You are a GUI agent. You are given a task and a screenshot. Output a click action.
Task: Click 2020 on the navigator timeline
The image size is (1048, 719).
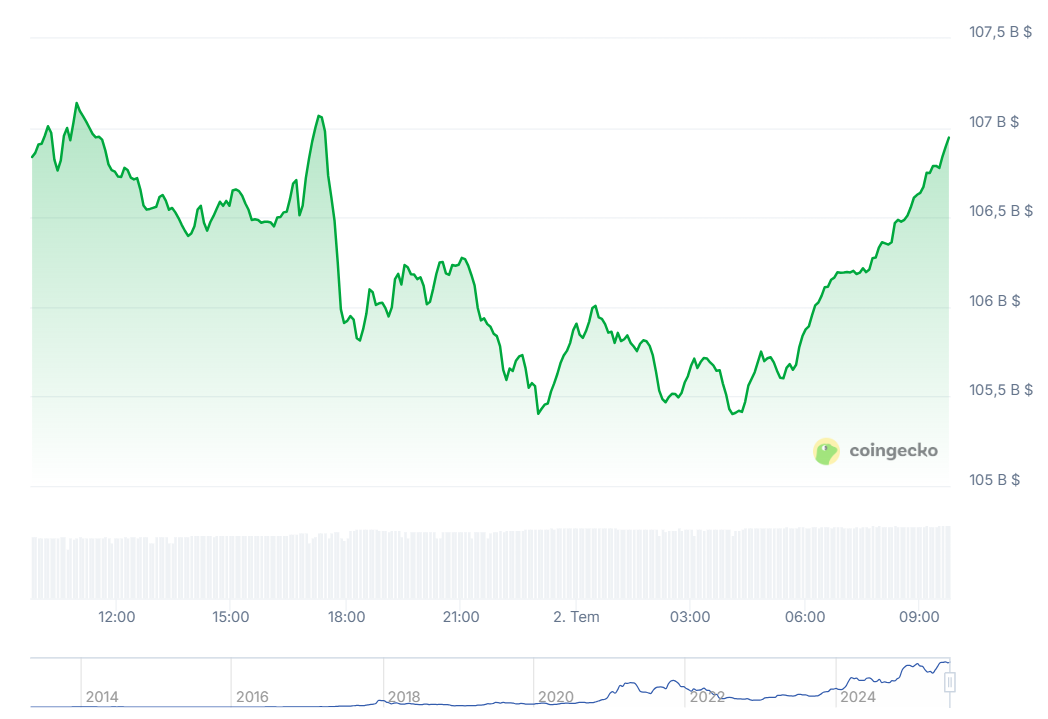point(555,697)
